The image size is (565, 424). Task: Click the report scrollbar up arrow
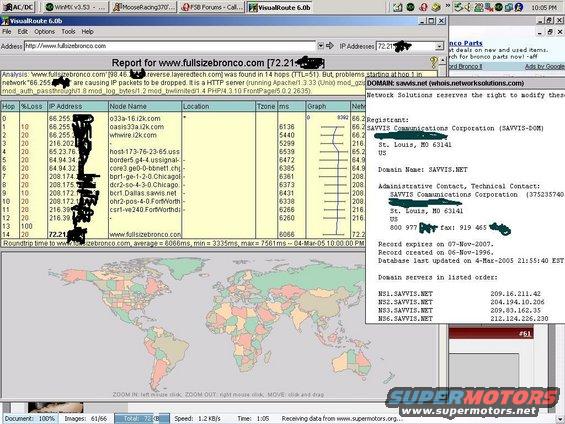click(443, 60)
